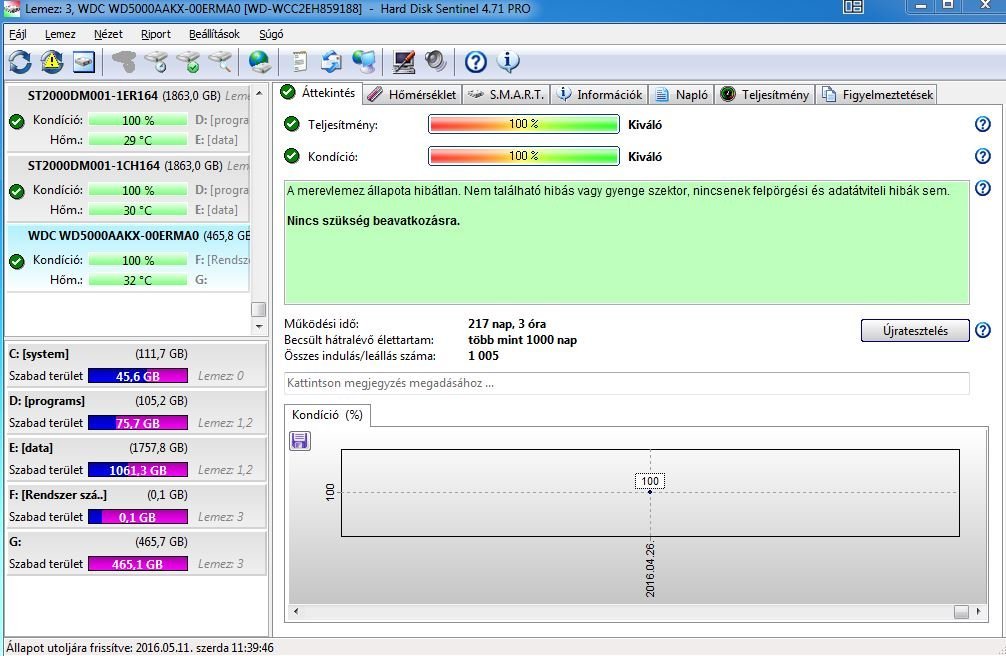This screenshot has height=656, width=1006.
Task: Click the layout icon in title bar
Action: tap(853, 7)
